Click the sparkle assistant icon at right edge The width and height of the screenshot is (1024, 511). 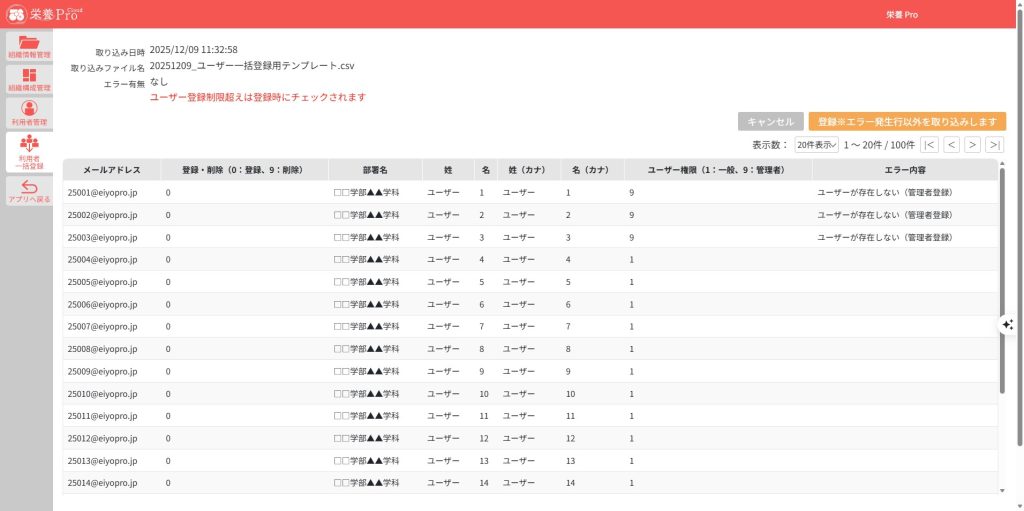(x=1007, y=324)
